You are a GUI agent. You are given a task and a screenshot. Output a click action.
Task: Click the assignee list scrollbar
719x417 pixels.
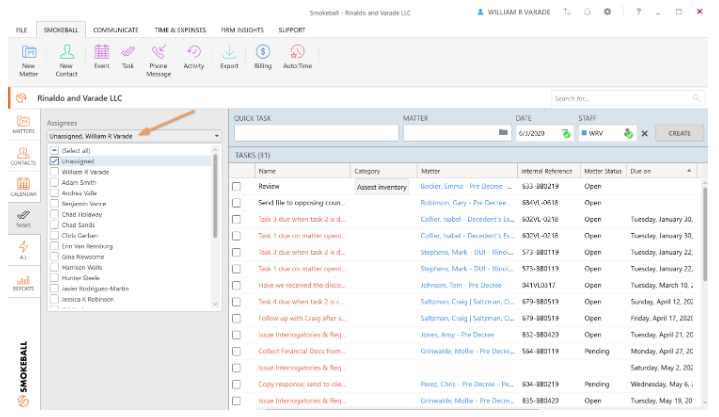tap(215, 196)
